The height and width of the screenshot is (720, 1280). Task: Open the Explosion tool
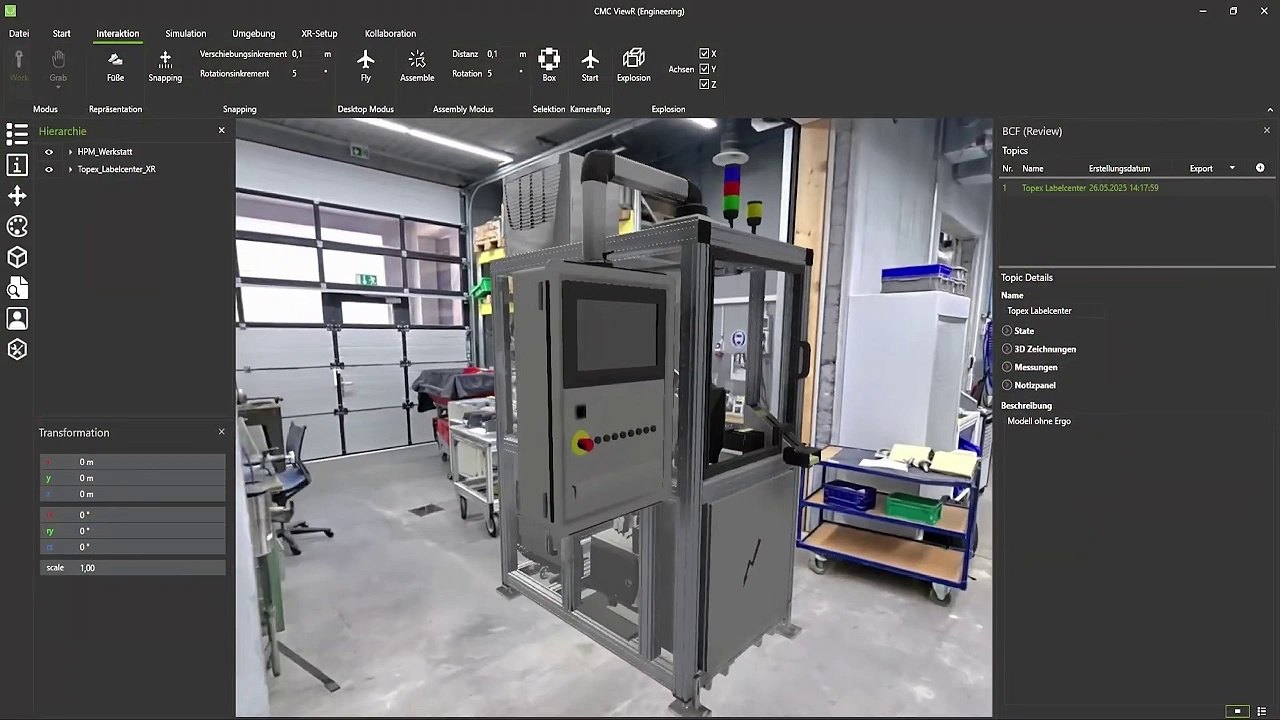[x=633, y=59]
